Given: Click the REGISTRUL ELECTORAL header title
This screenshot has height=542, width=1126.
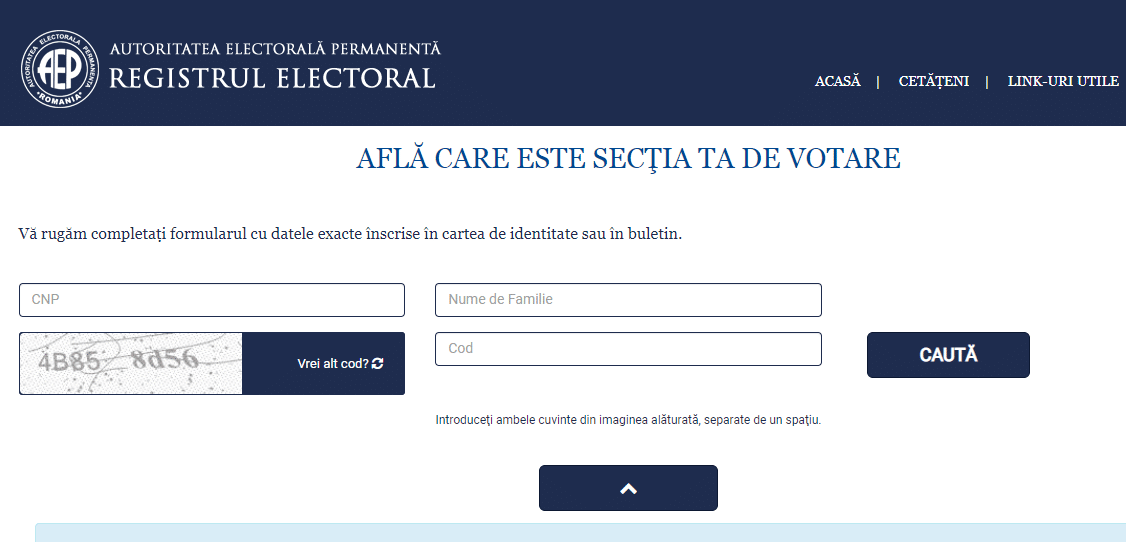Looking at the screenshot, I should [272, 78].
